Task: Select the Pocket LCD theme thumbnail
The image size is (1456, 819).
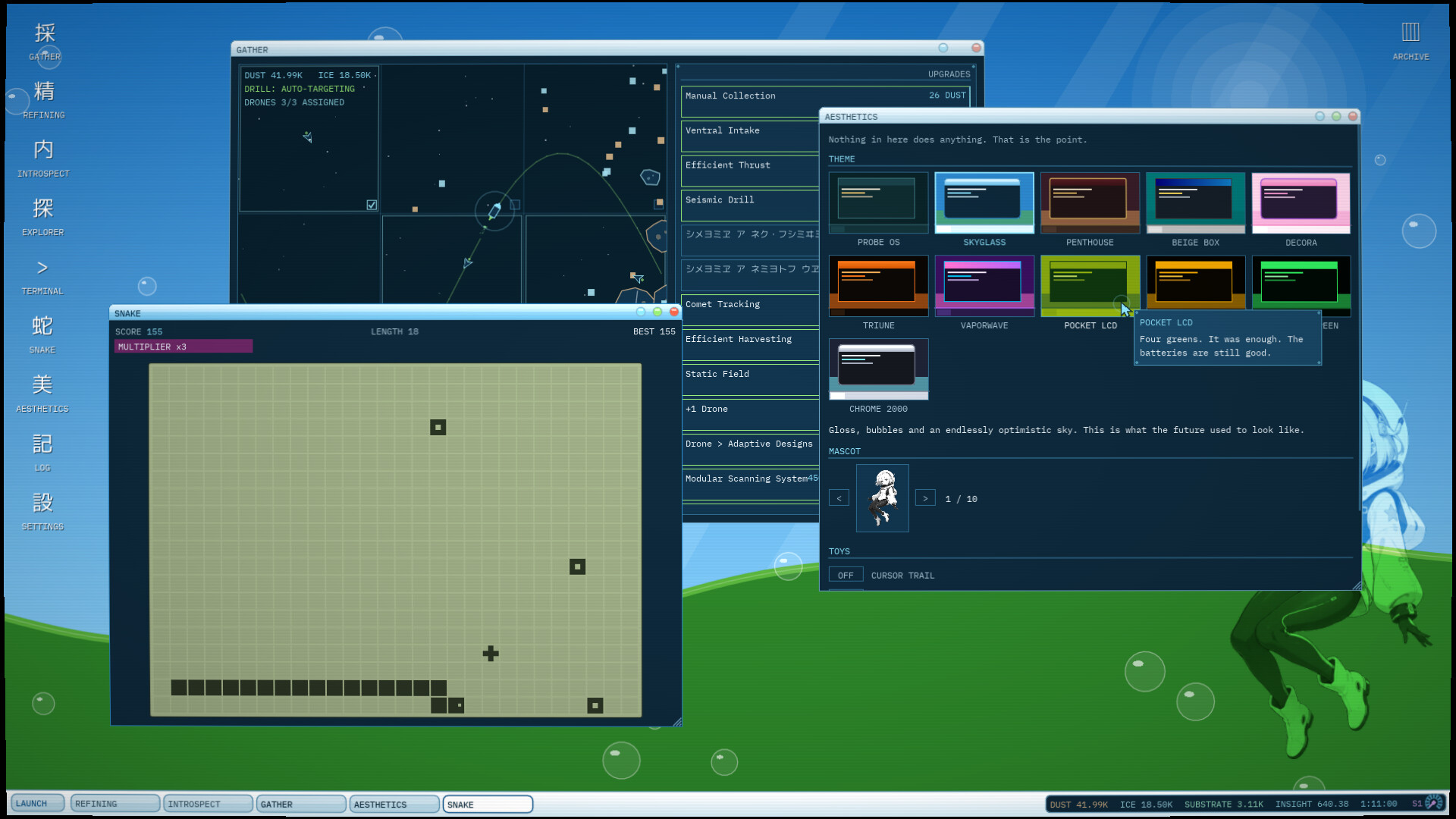Action: pos(1090,286)
